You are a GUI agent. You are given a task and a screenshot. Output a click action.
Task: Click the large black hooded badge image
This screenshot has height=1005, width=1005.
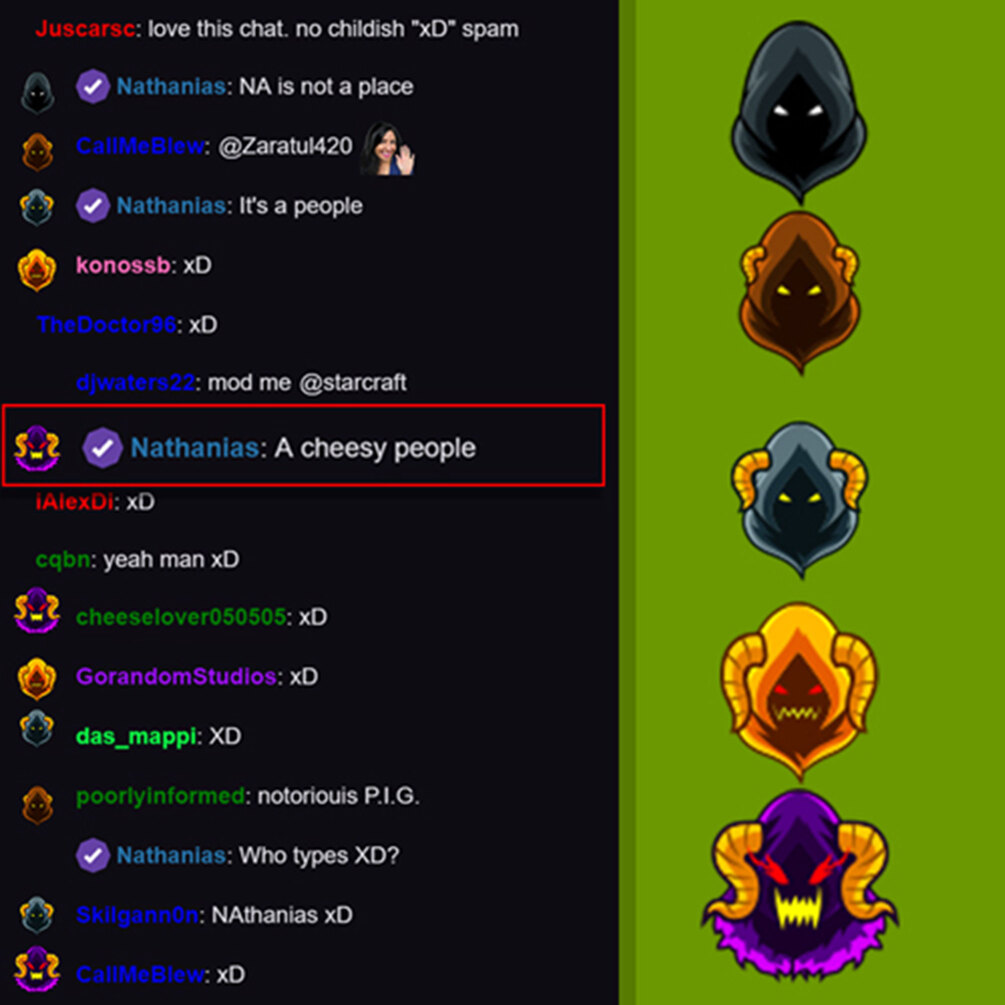click(x=799, y=112)
